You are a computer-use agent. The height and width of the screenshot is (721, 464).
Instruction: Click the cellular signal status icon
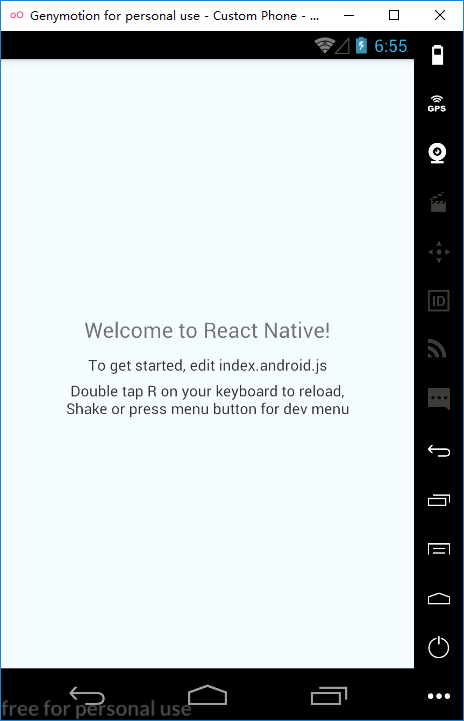[x=342, y=46]
